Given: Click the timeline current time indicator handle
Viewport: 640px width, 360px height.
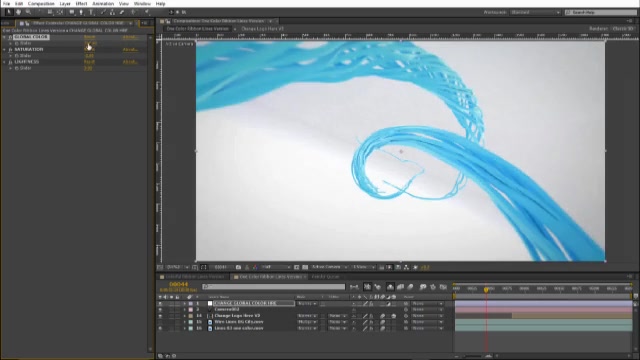Looking at the screenshot, I should coord(486,289).
